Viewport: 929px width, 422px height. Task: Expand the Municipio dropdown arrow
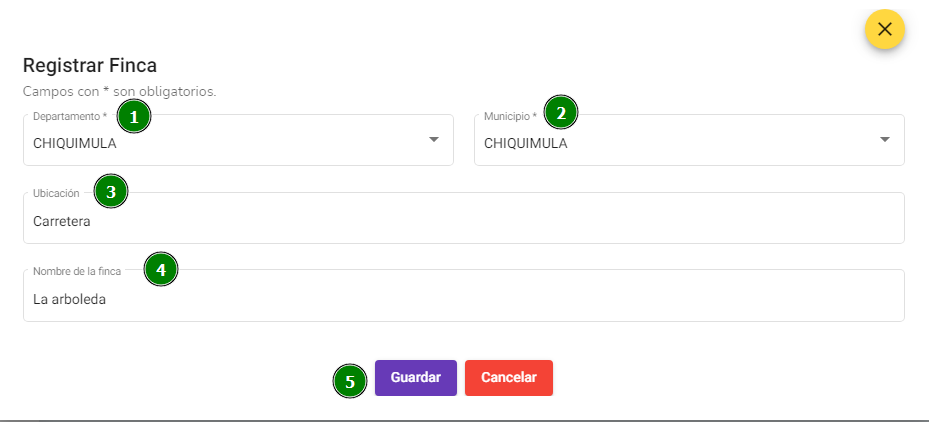coord(885,140)
